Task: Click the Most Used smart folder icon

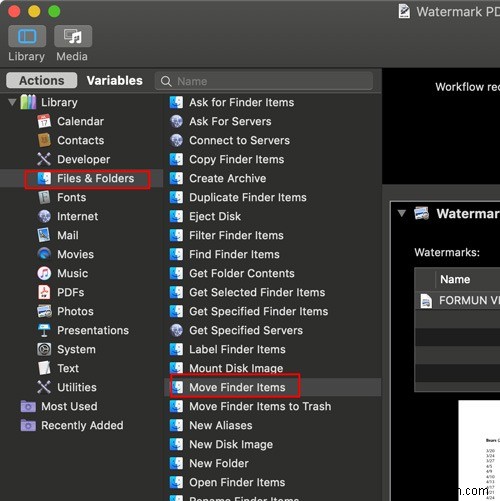Action: click(x=28, y=406)
